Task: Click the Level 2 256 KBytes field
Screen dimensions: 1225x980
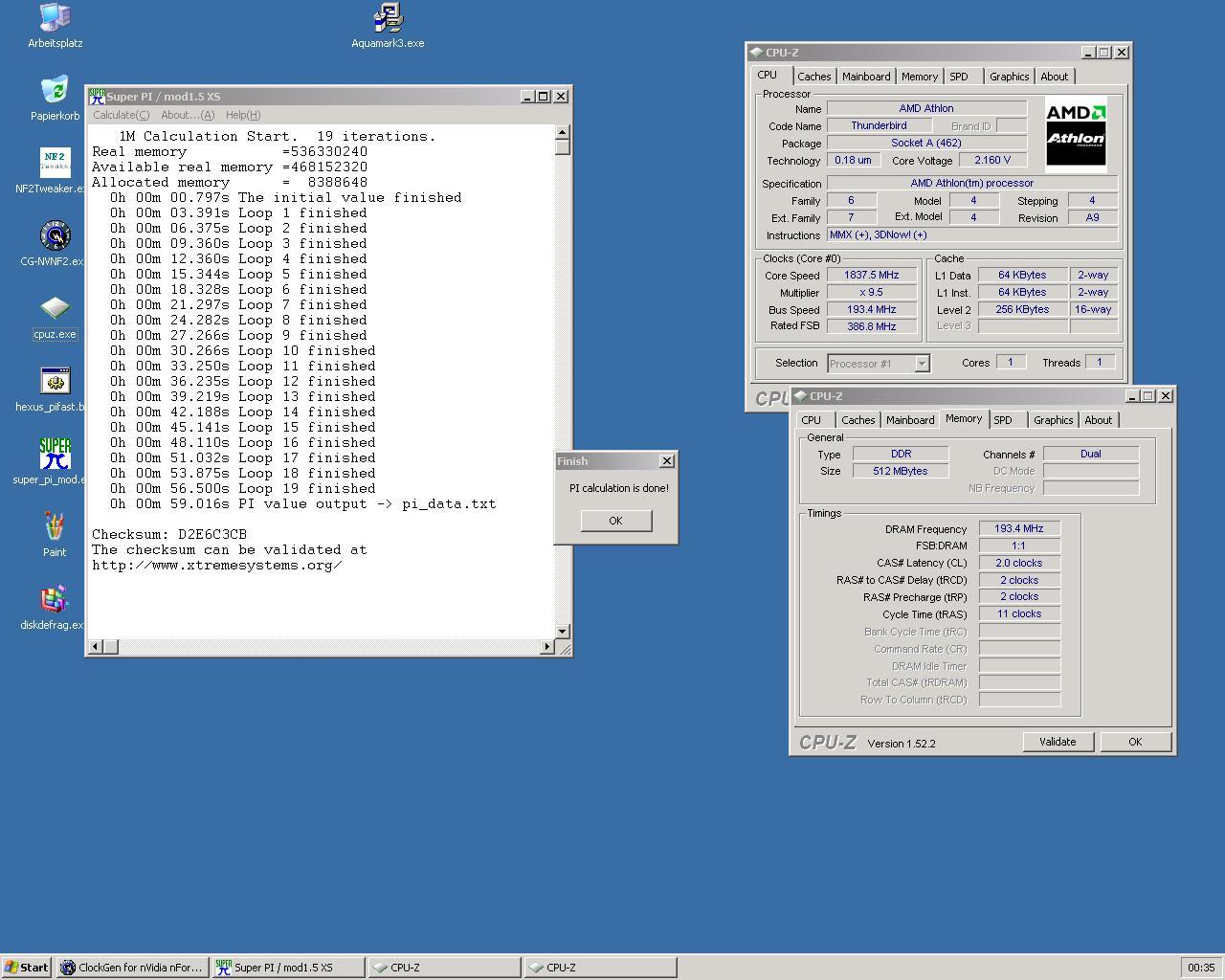Action: (x=1022, y=310)
